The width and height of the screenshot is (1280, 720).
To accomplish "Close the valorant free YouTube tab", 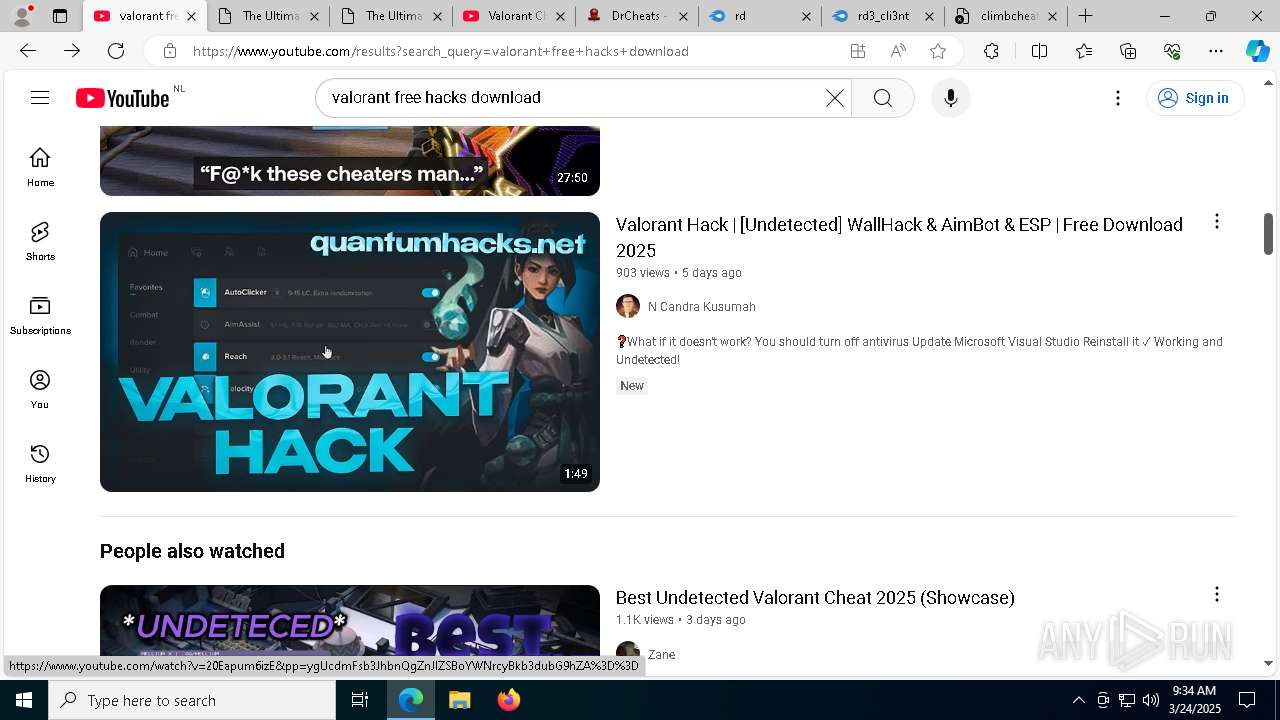I will coord(191,16).
